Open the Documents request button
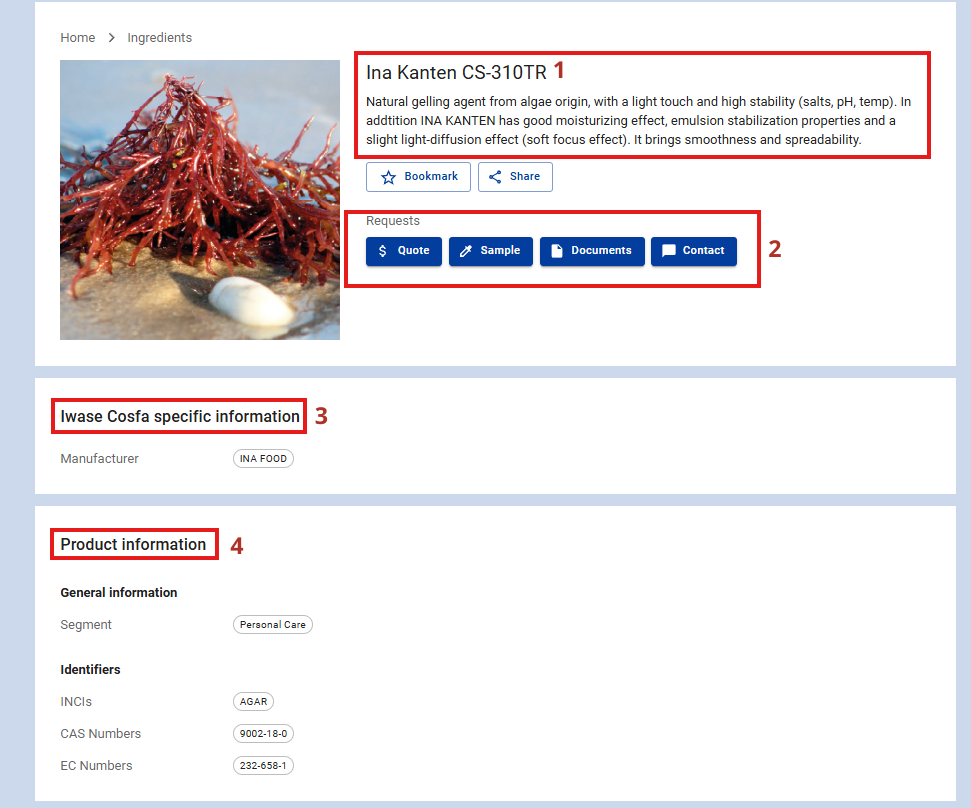Image resolution: width=971 pixels, height=808 pixels. point(592,251)
